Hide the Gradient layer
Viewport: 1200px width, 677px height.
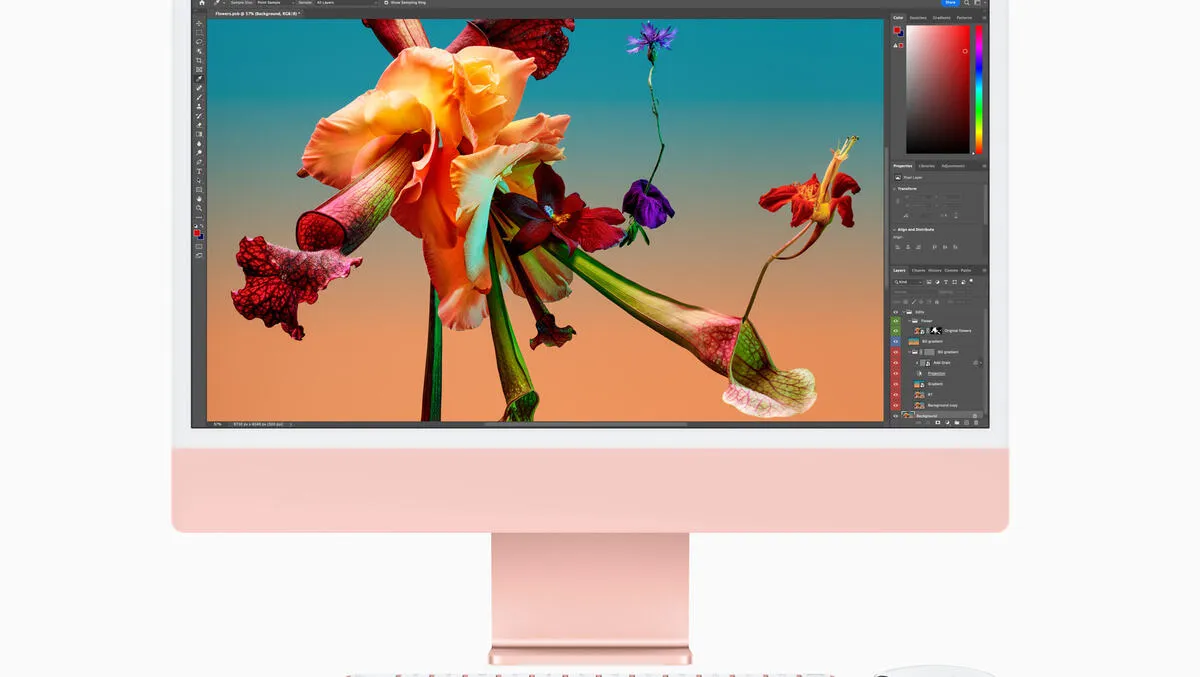[x=895, y=384]
